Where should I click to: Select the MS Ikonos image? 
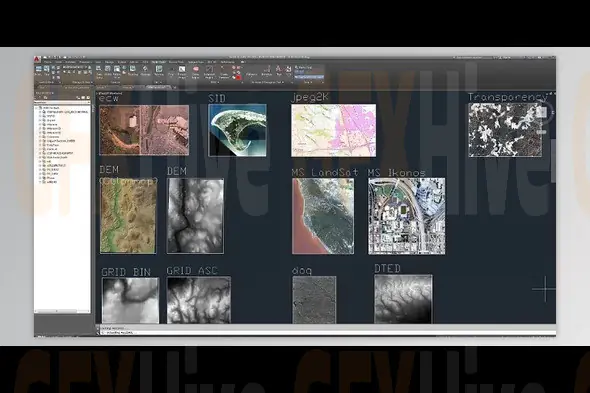point(407,216)
